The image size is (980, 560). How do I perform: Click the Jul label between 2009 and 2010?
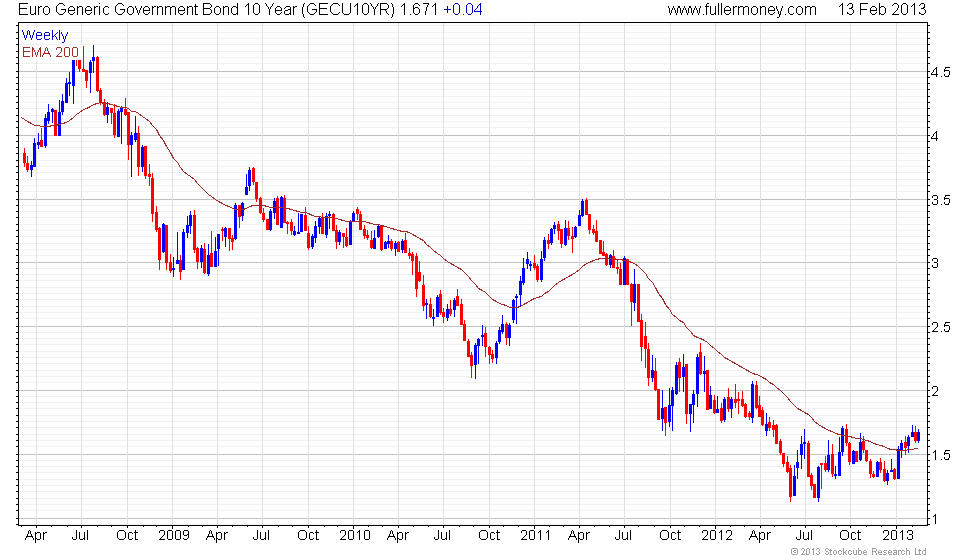click(x=261, y=536)
